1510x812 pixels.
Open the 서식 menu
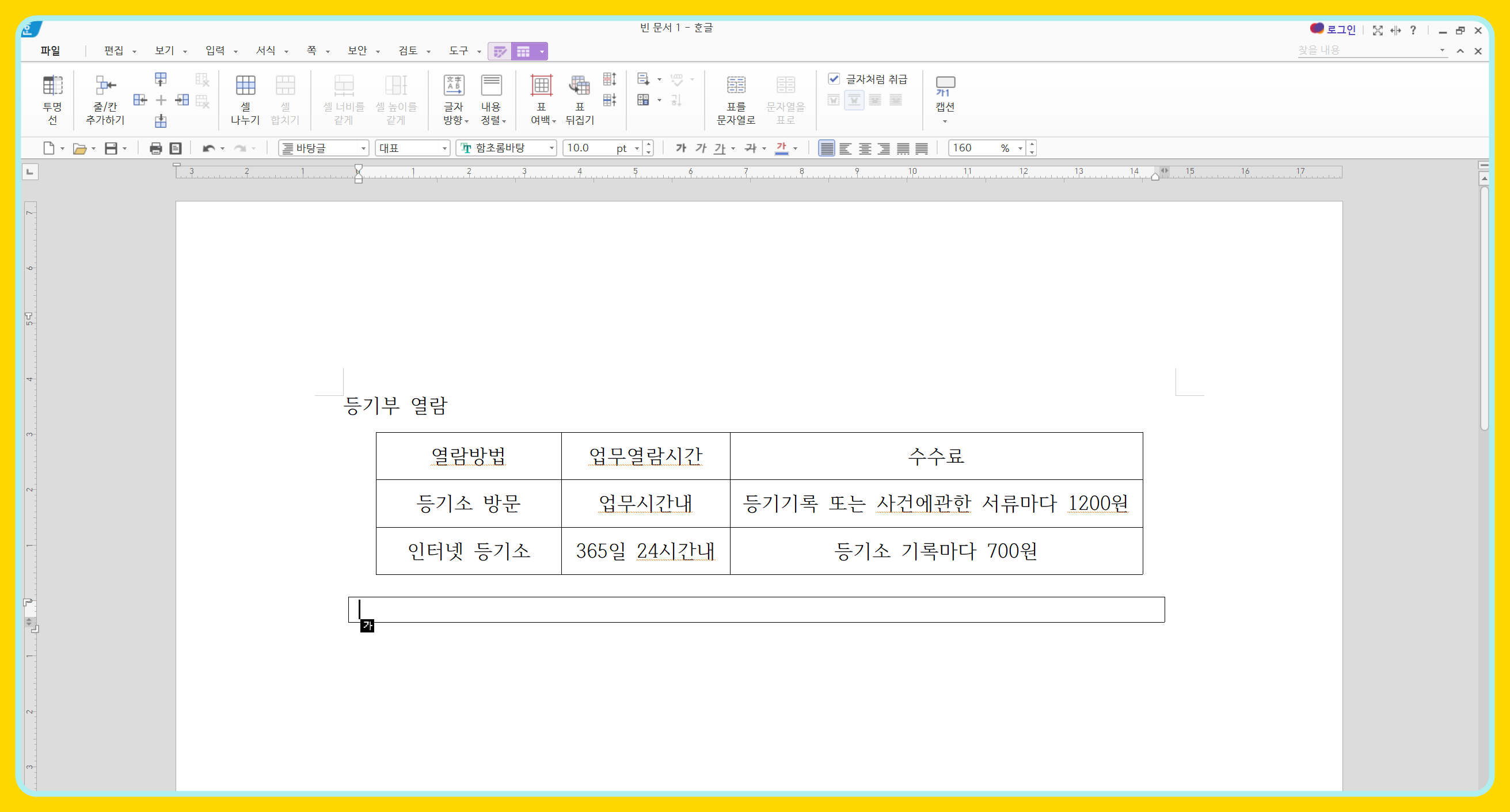pyautogui.click(x=265, y=51)
